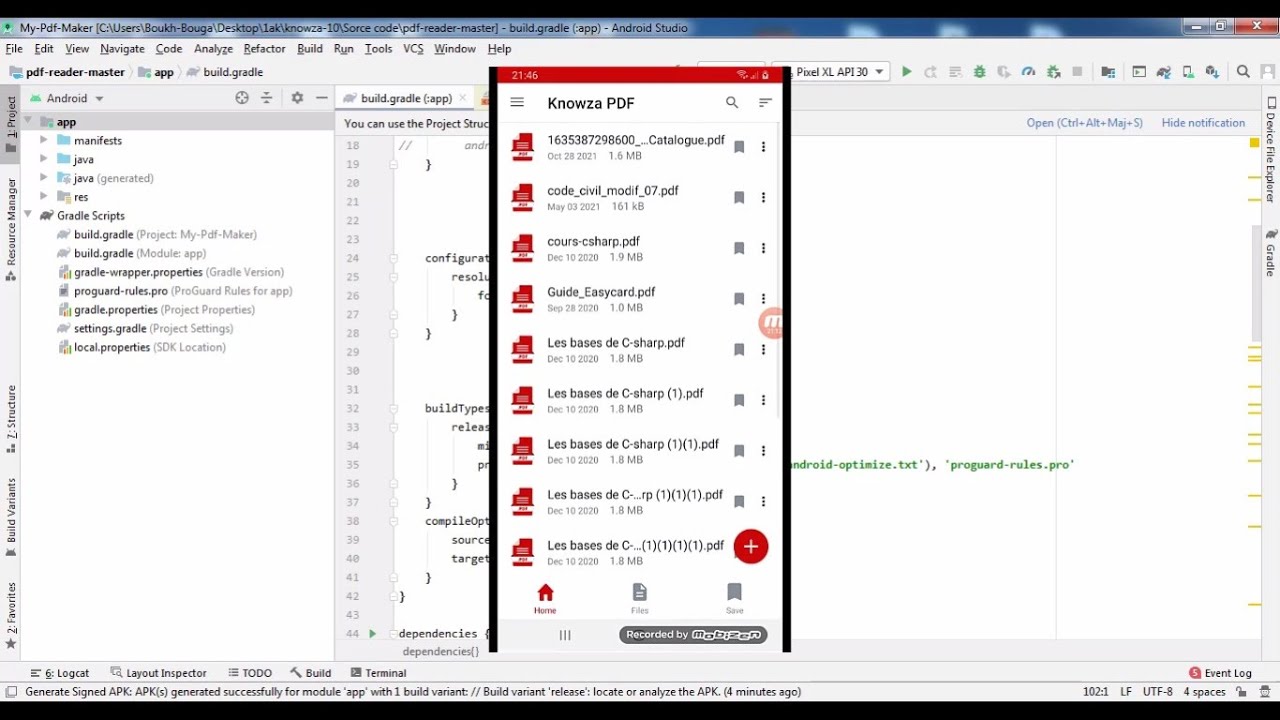Toggle bookmark for 1635387298600 Catalogue pdf

pyautogui.click(x=739, y=147)
